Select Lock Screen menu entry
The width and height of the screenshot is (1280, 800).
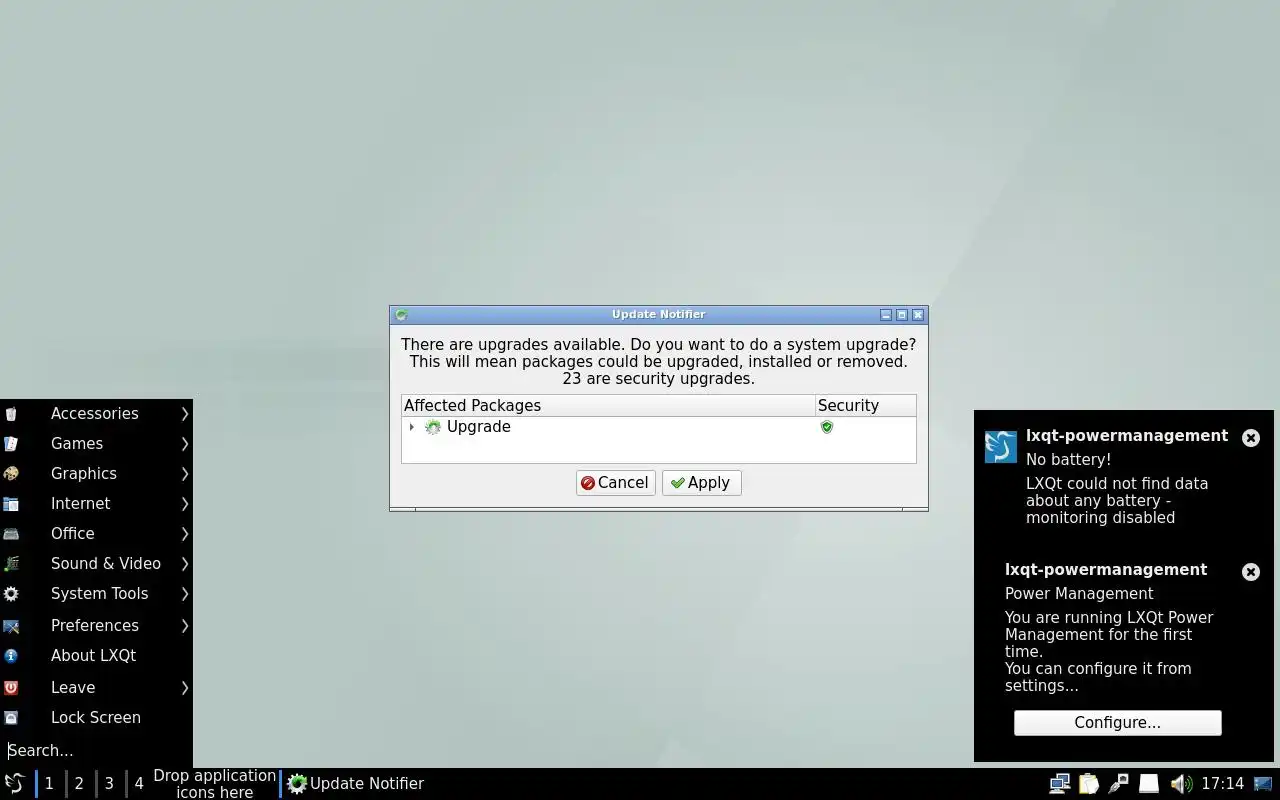click(x=96, y=717)
